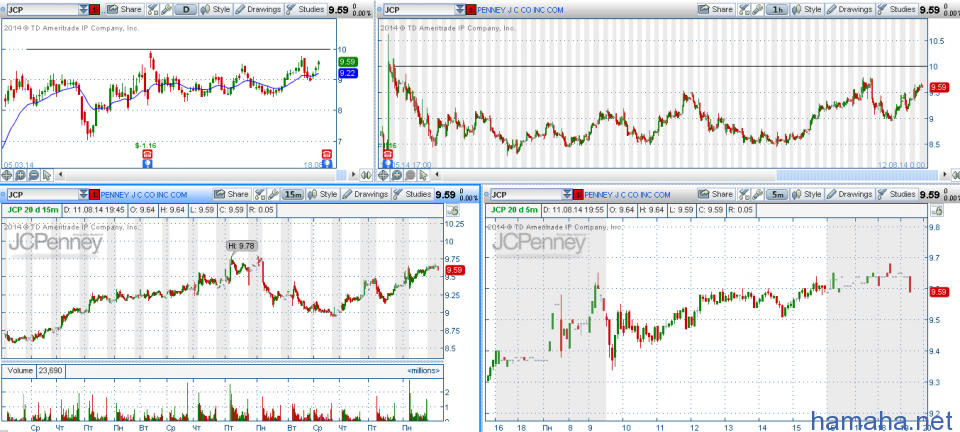This screenshot has height=432, width=960.
Task: Toggle the 5m timeframe button
Action: tap(777, 195)
